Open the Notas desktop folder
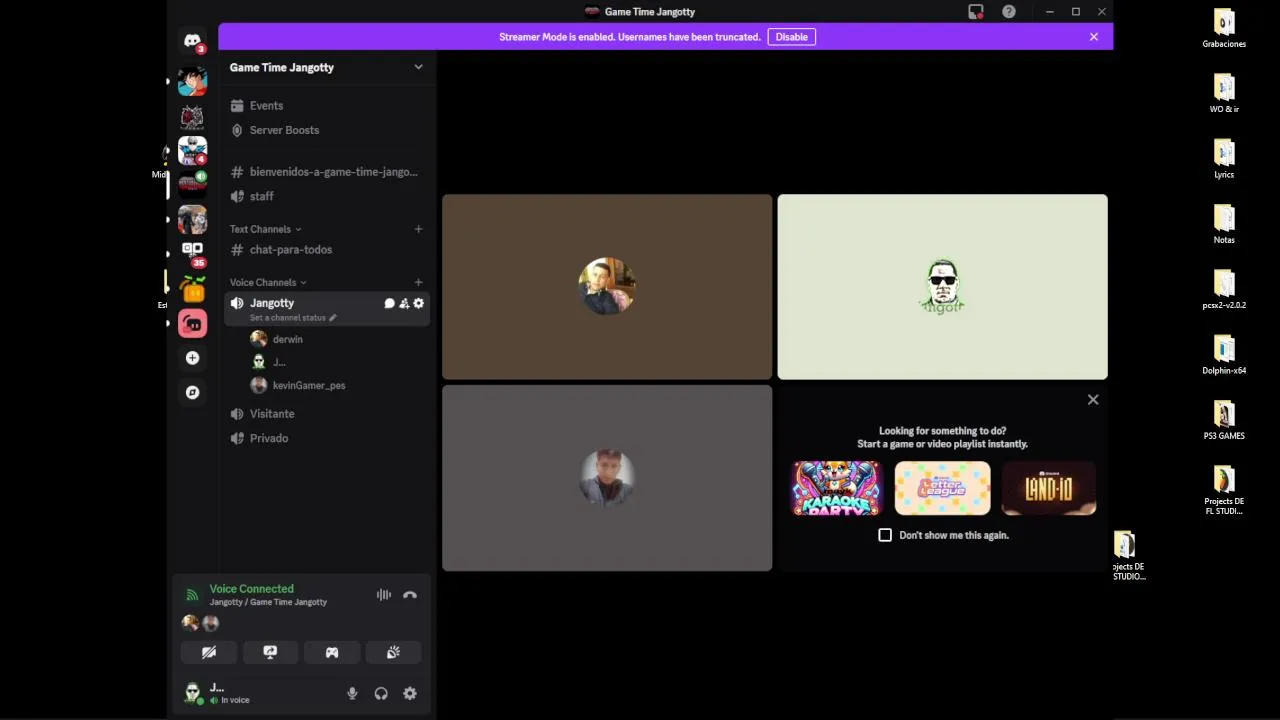Image resolution: width=1280 pixels, height=720 pixels. [1224, 224]
